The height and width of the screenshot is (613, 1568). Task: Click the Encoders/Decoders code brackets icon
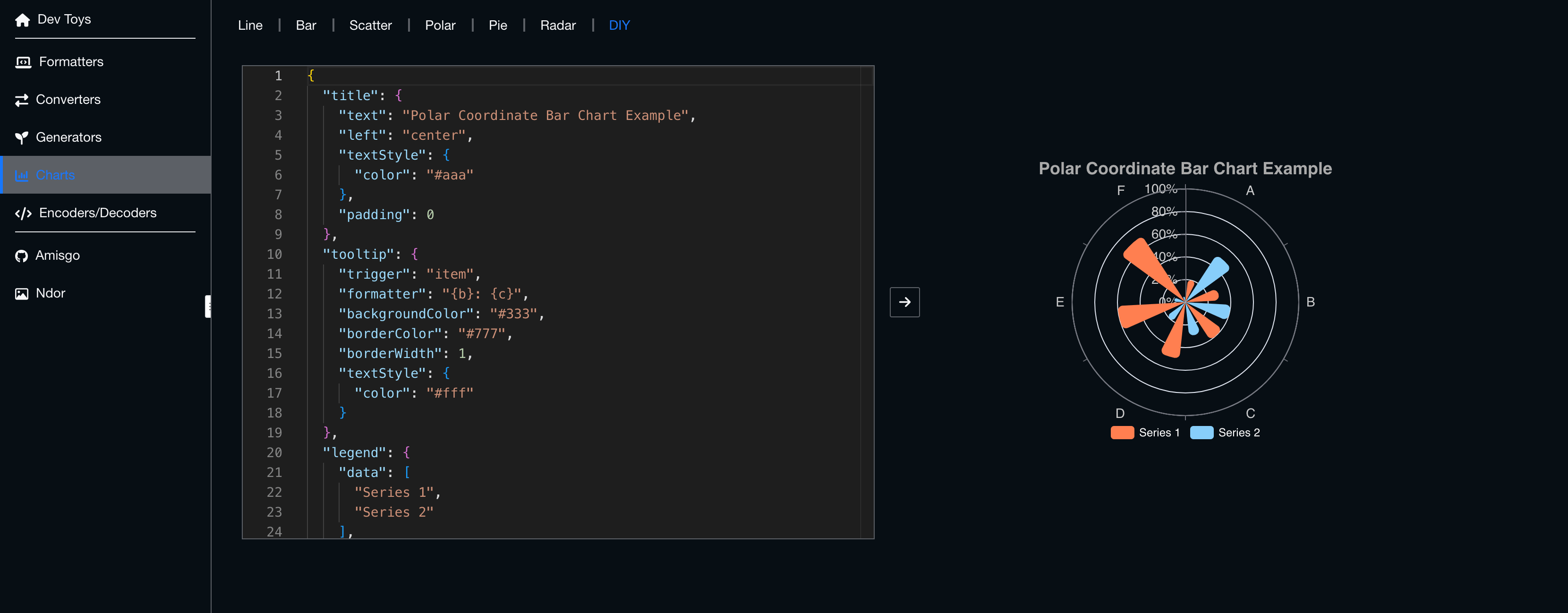[23, 213]
